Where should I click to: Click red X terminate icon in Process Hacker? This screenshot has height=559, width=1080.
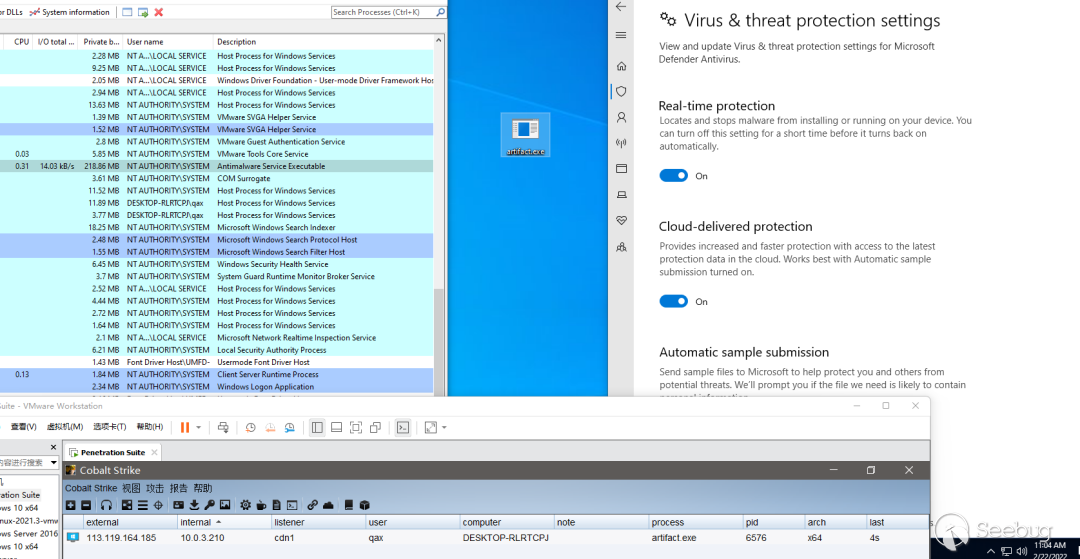tap(158, 12)
